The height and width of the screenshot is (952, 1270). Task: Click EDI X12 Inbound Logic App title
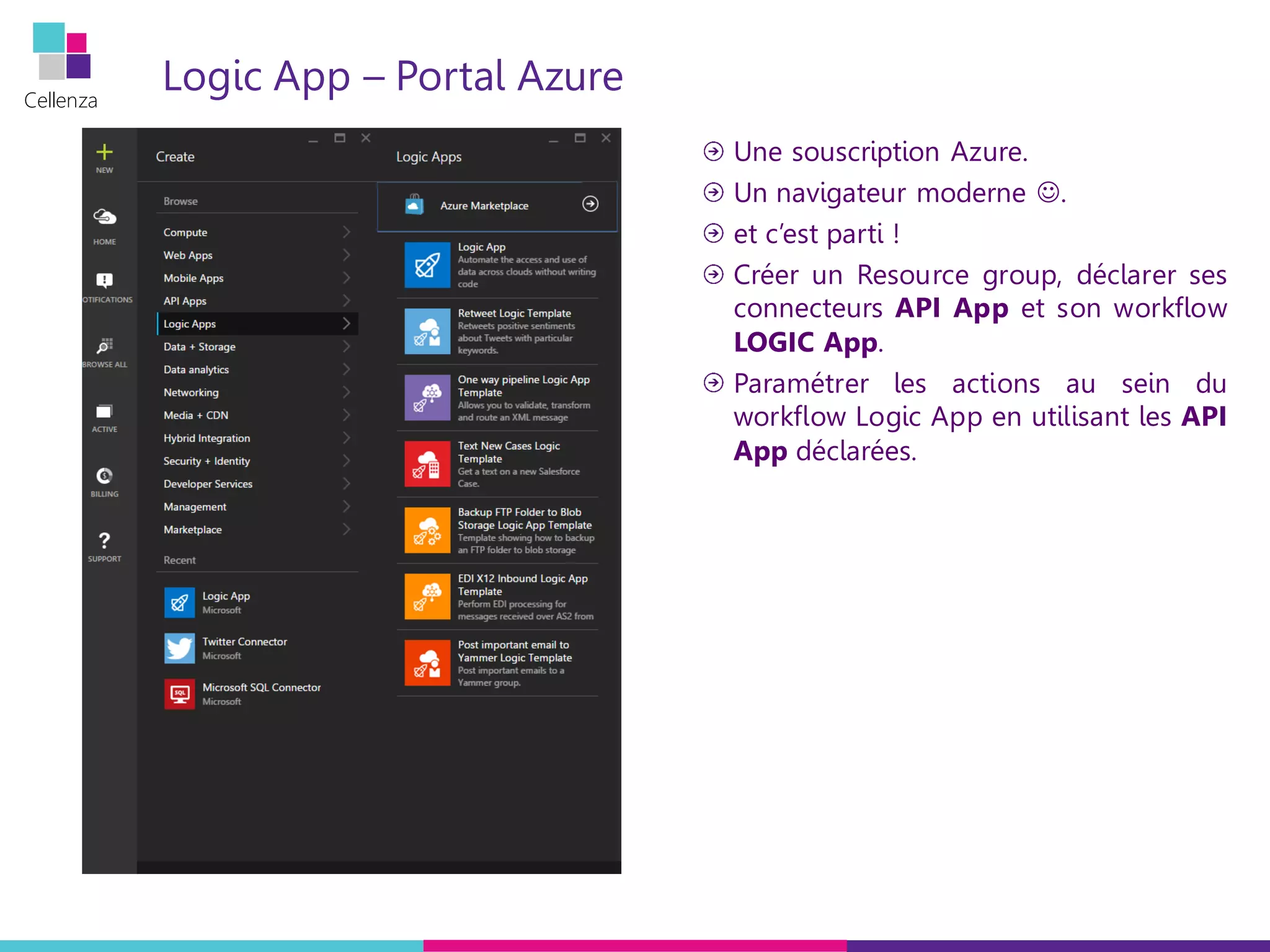523,585
